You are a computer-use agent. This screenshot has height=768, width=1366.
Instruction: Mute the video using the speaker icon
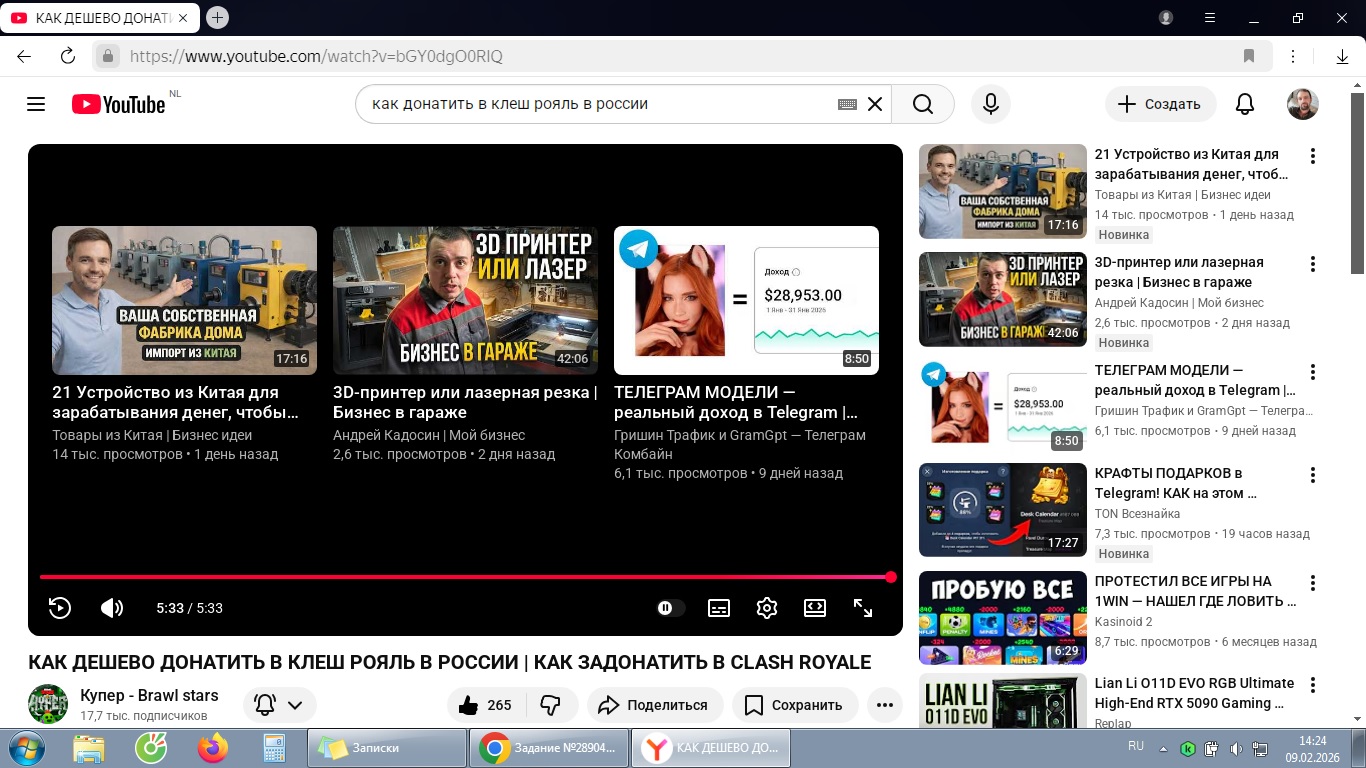(112, 608)
